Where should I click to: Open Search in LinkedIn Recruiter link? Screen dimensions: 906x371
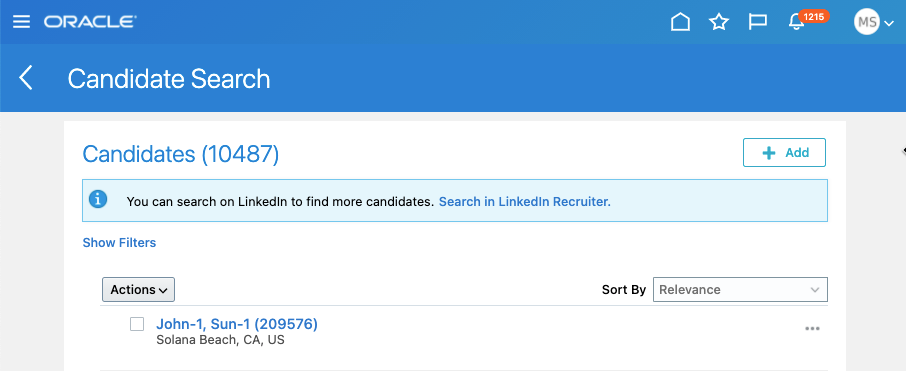tap(525, 202)
